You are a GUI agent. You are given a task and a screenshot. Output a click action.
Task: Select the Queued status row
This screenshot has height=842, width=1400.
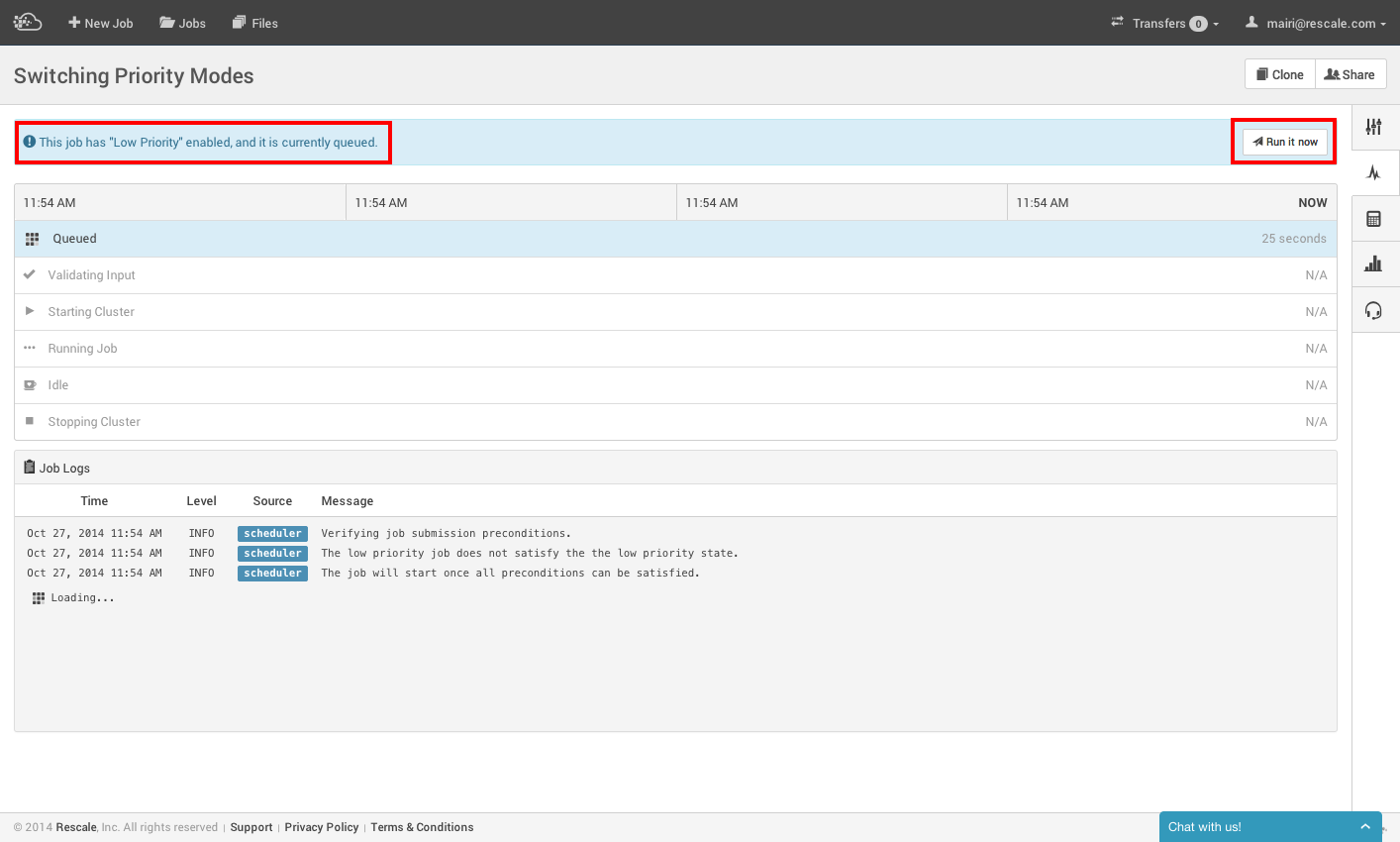point(675,239)
